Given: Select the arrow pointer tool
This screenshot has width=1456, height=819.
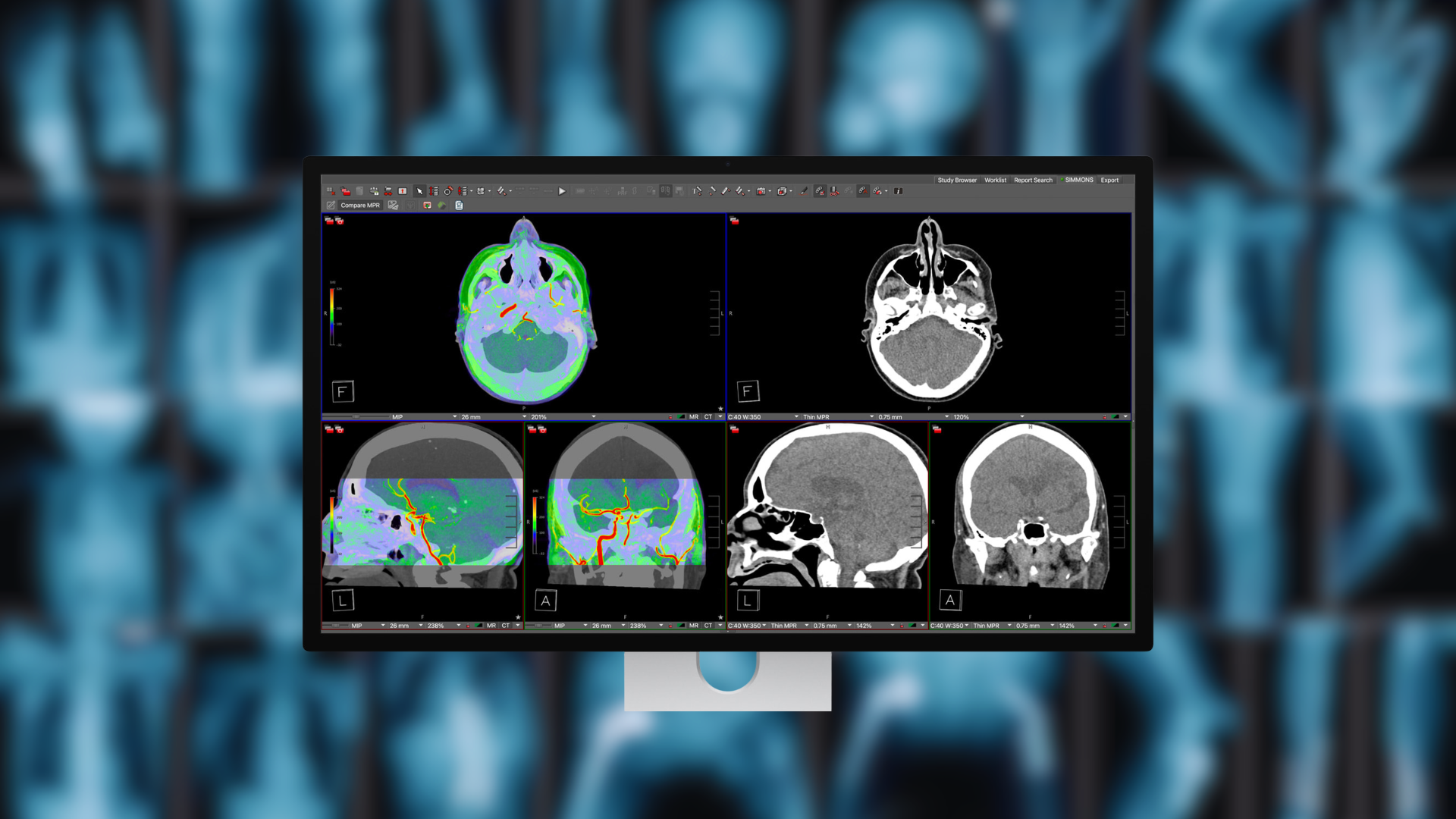Looking at the screenshot, I should [x=419, y=191].
